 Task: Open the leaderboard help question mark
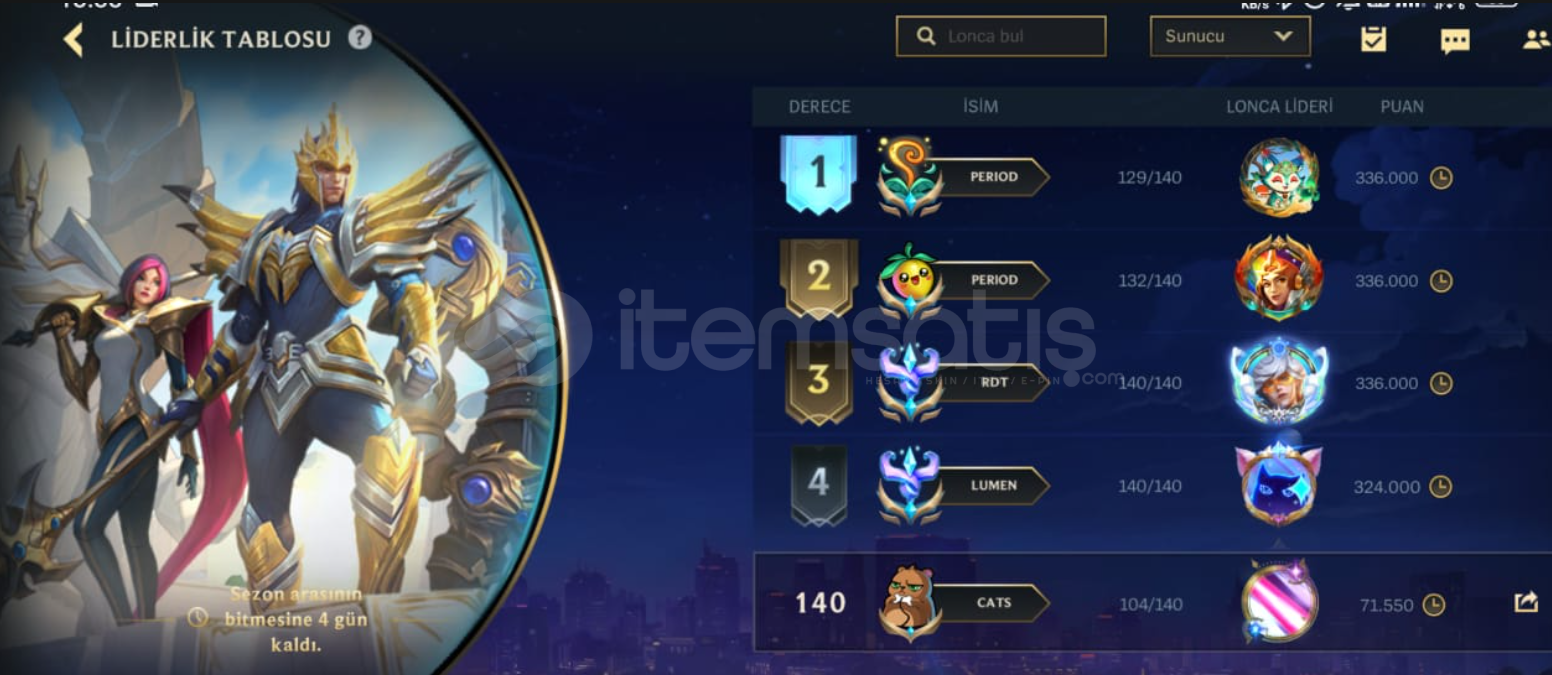(x=360, y=38)
